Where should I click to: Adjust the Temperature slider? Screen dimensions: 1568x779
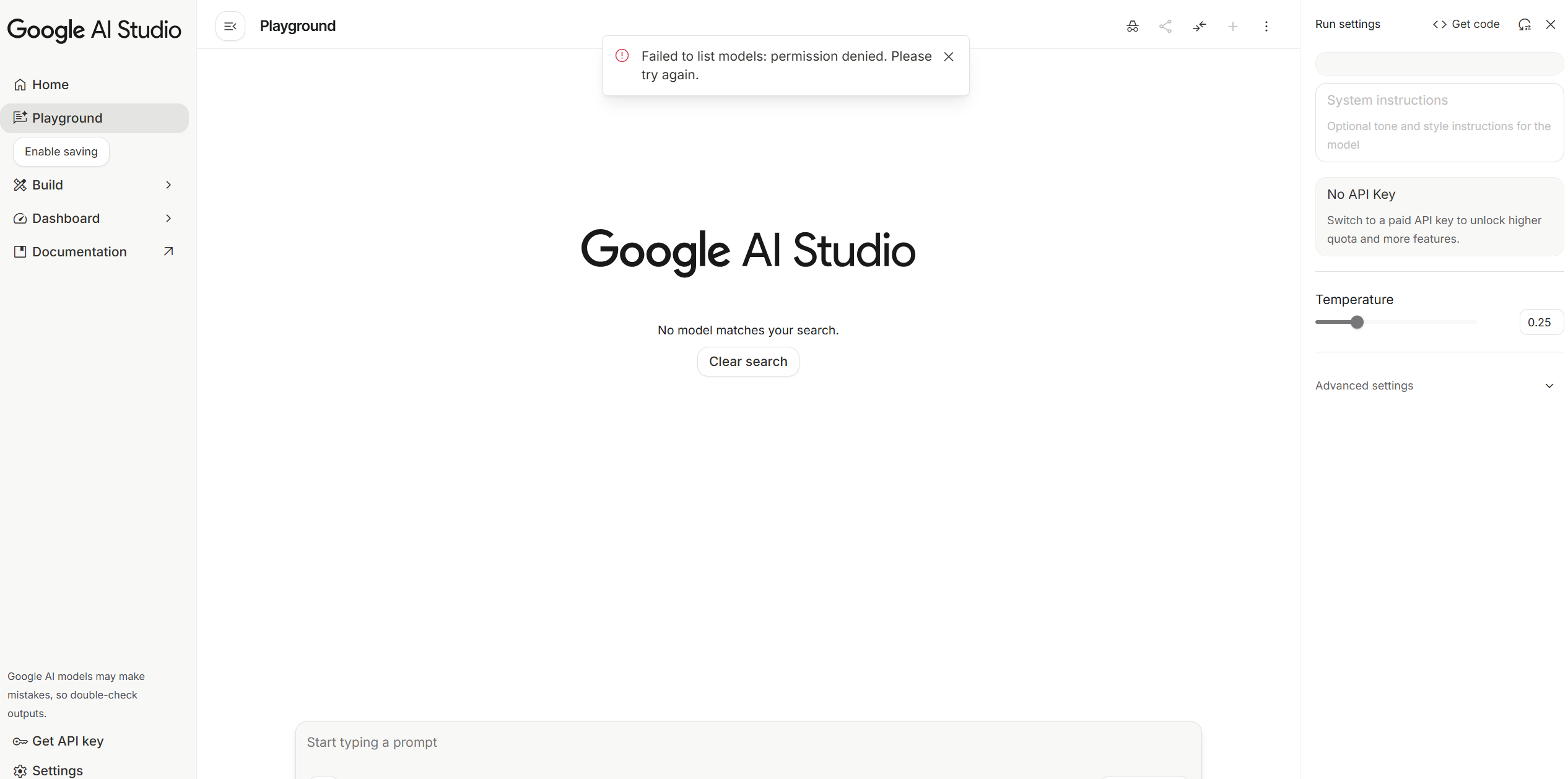click(1357, 322)
